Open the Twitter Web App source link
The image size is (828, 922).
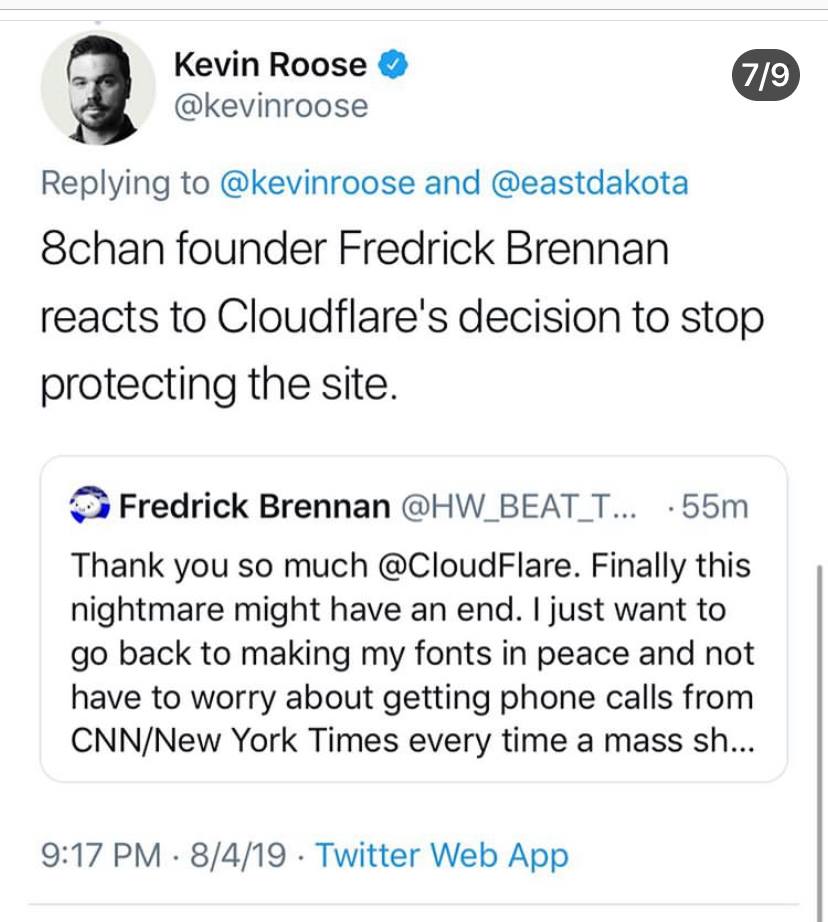441,855
